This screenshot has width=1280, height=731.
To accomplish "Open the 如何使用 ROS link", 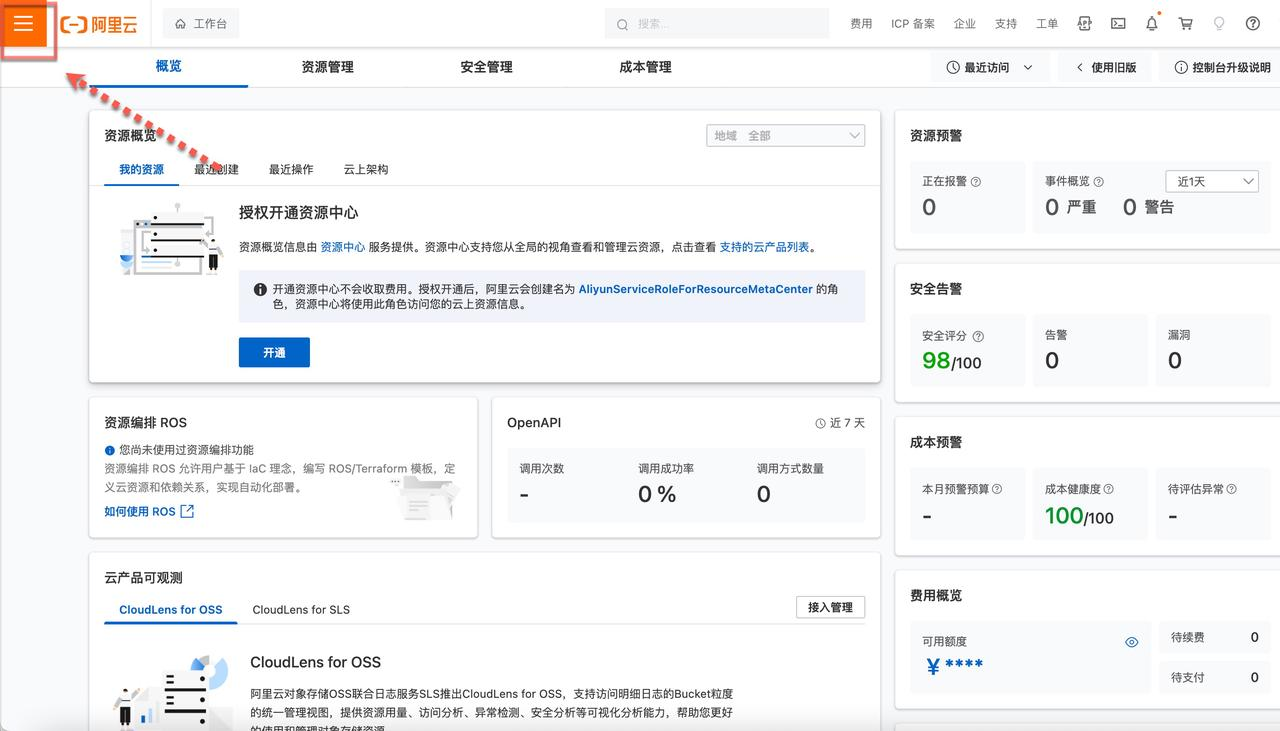I will (149, 511).
